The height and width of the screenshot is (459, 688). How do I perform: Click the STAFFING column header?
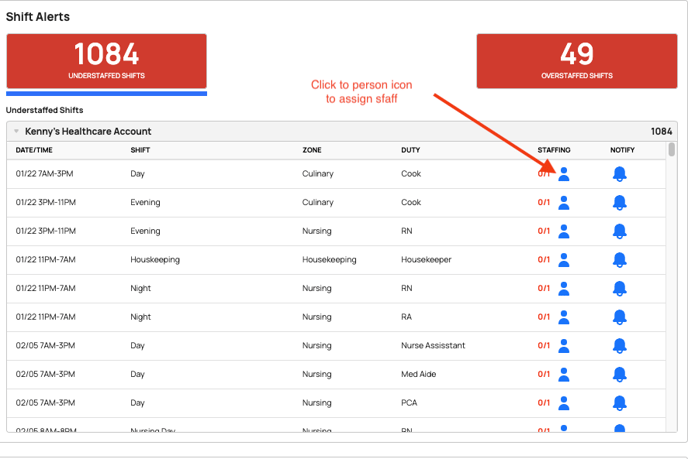[554, 150]
